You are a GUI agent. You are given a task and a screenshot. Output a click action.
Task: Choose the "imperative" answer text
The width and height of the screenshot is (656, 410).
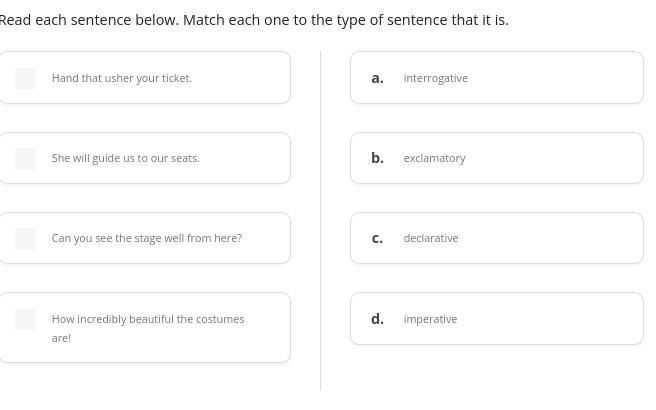point(431,319)
